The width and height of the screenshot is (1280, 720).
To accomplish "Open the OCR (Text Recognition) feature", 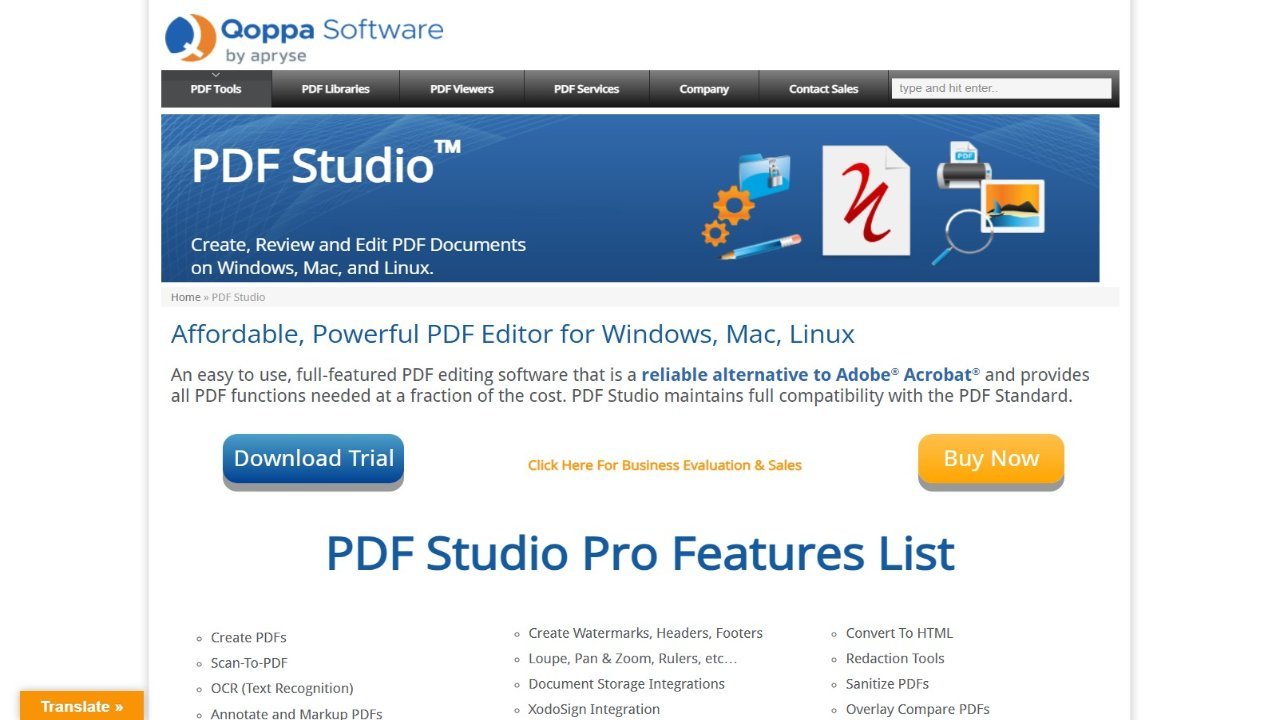I will point(282,688).
